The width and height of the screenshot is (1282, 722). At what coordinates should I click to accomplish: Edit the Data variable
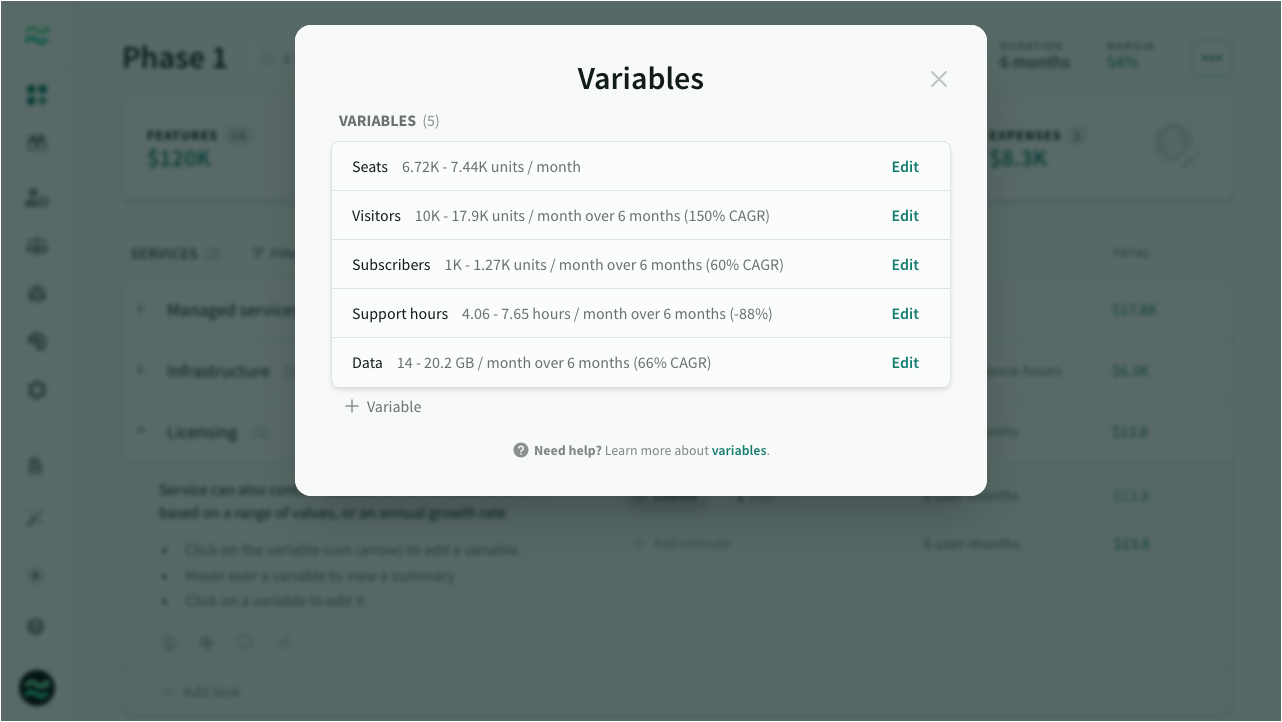click(x=905, y=363)
